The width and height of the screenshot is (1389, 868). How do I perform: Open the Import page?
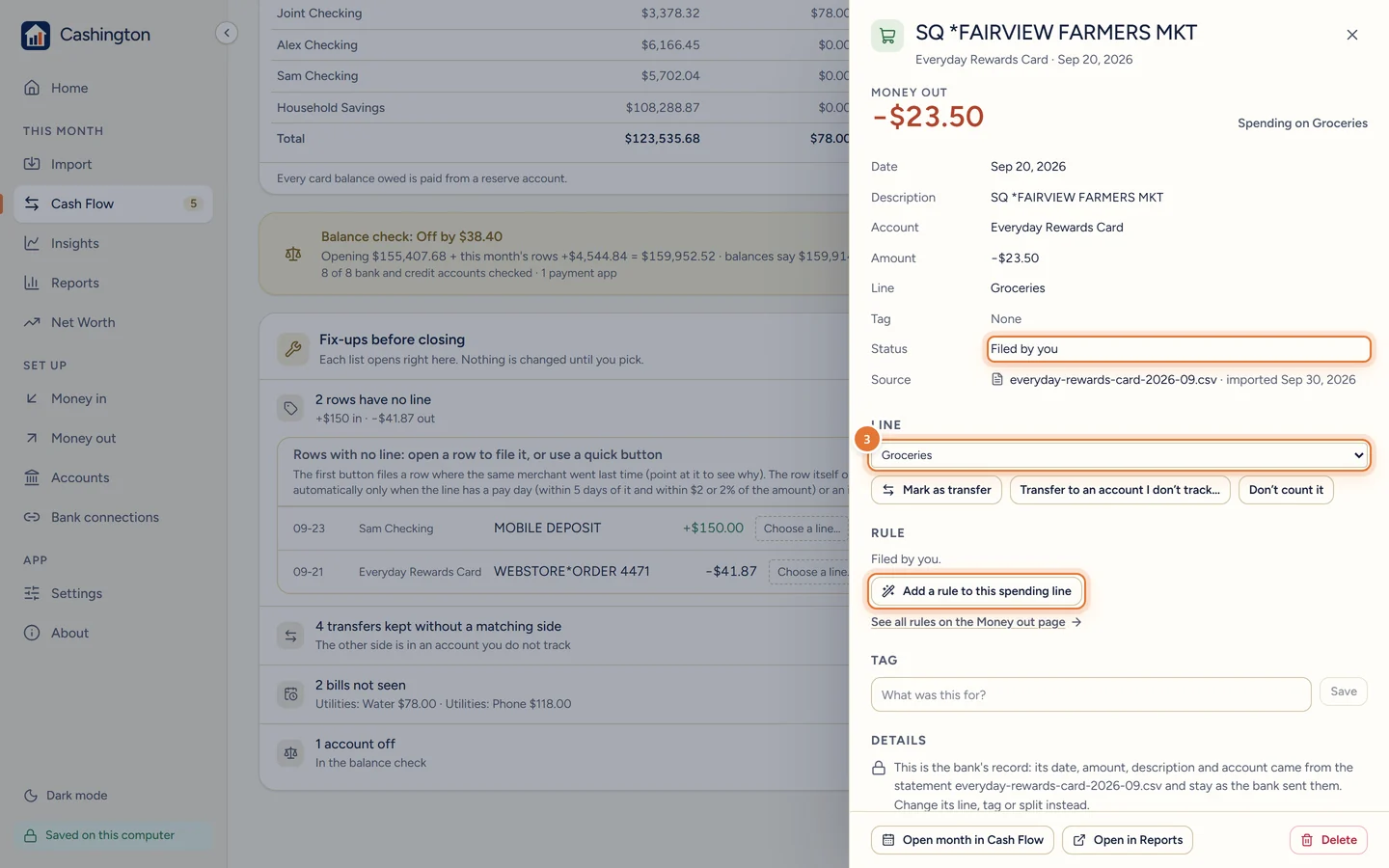(x=113, y=164)
